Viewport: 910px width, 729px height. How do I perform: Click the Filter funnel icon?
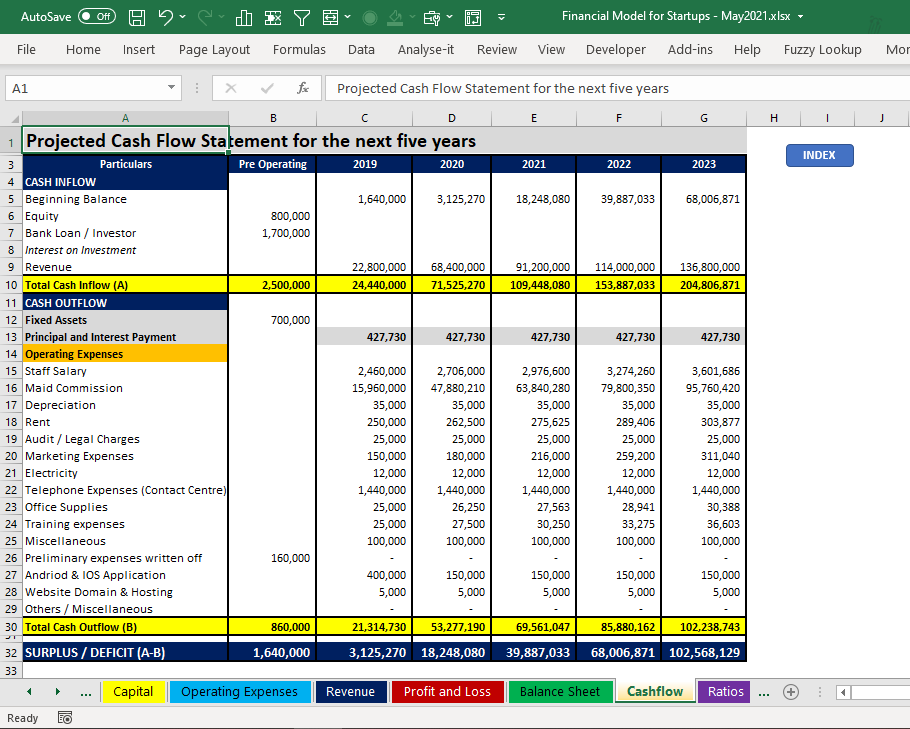[x=302, y=17]
